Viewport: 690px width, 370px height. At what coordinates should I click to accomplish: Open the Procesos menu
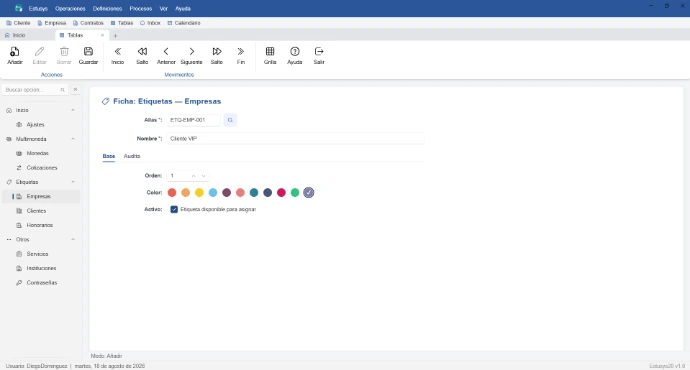pyautogui.click(x=141, y=9)
